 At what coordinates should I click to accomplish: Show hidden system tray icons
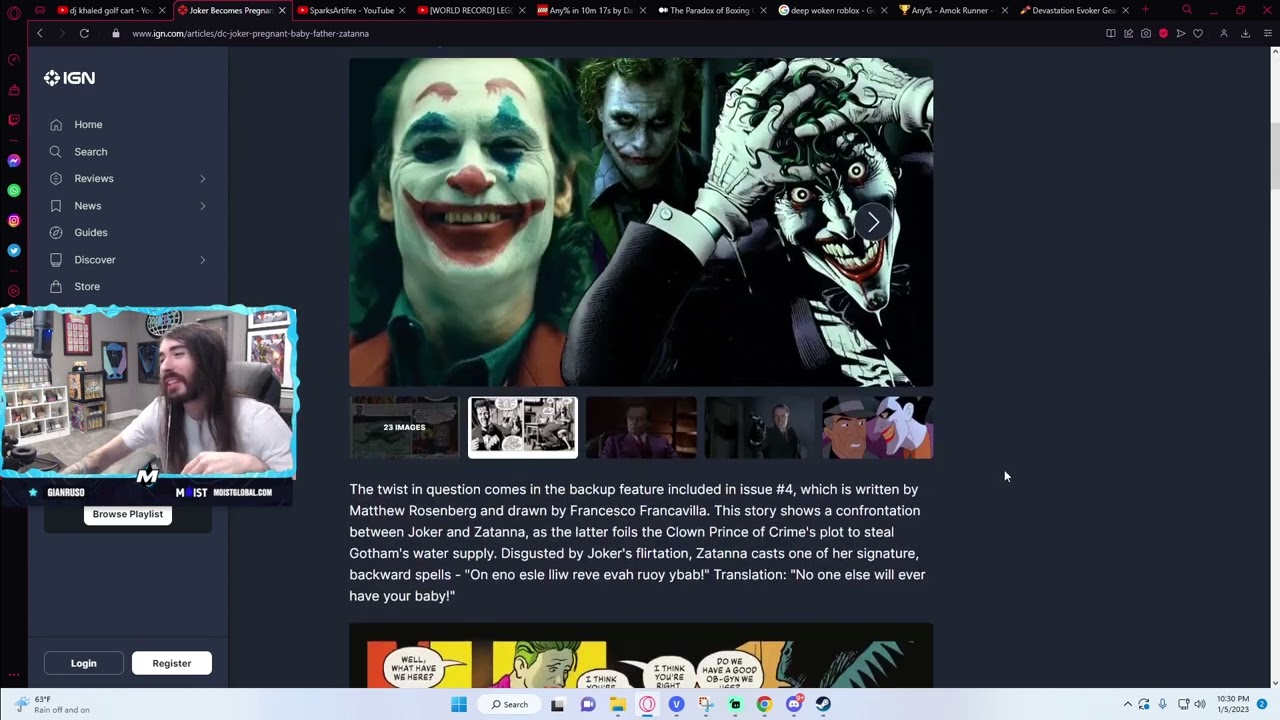coord(1127,704)
